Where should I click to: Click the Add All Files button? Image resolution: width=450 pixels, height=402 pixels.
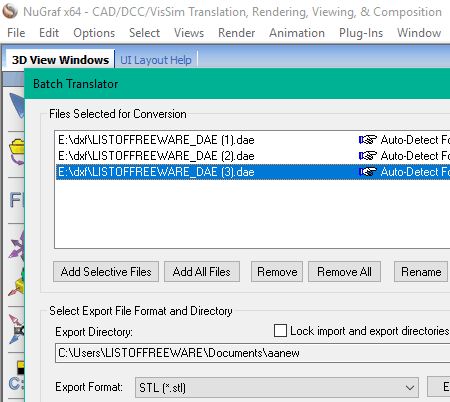point(202,272)
